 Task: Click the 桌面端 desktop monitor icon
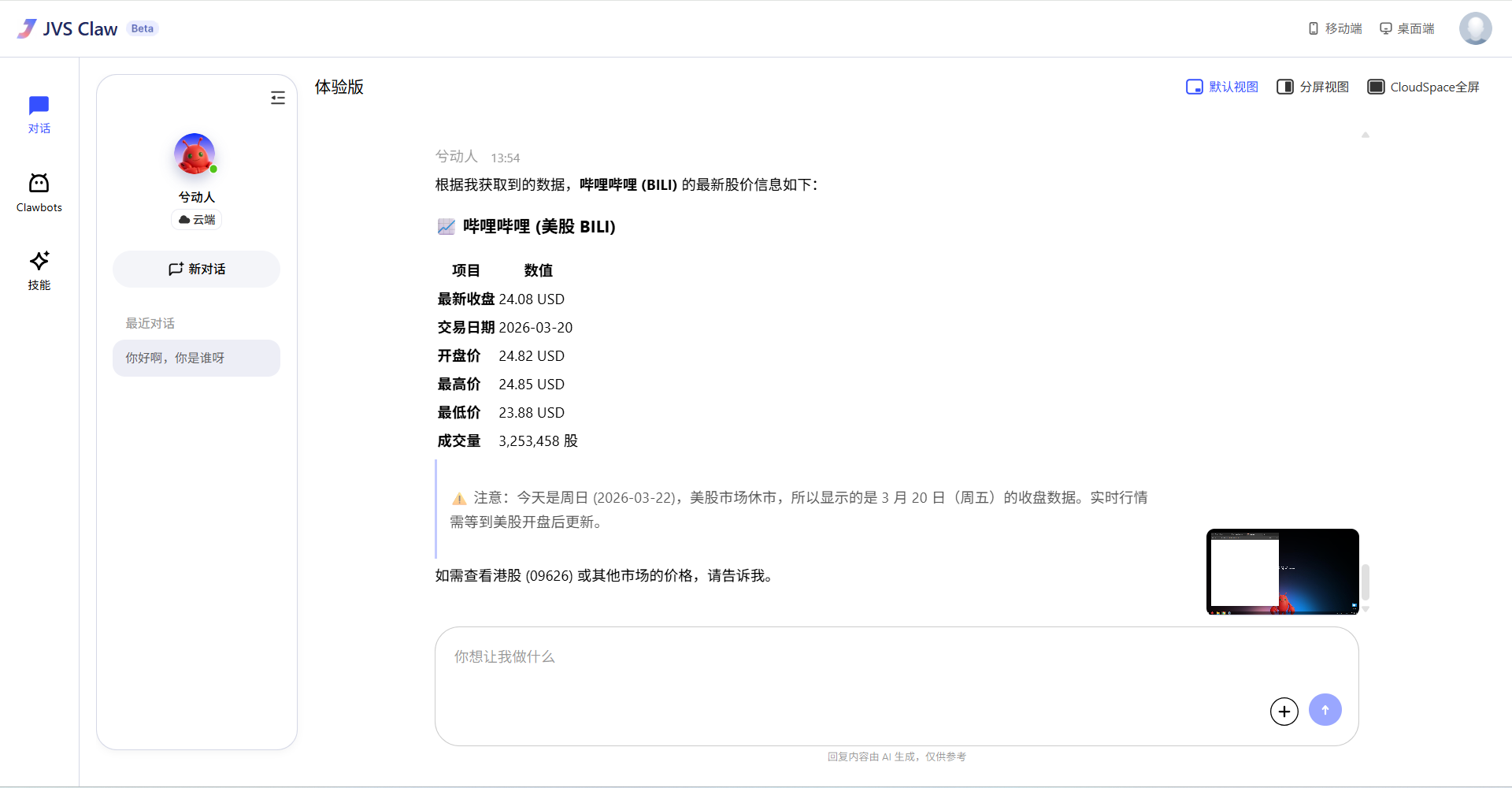1384,28
